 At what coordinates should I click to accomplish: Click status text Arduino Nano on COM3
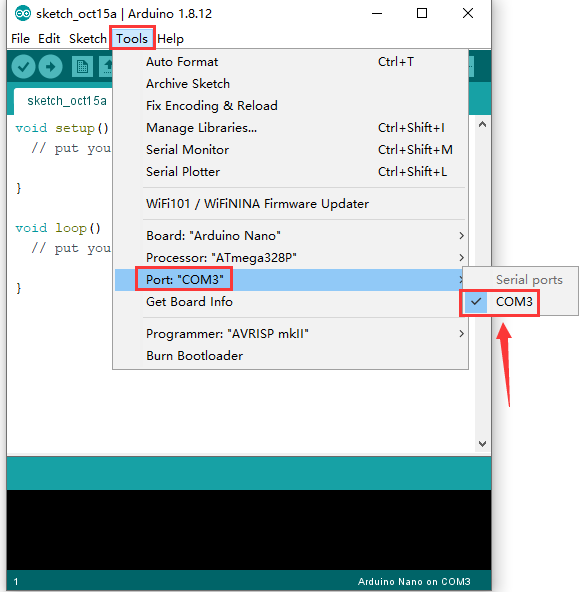[x=414, y=581]
